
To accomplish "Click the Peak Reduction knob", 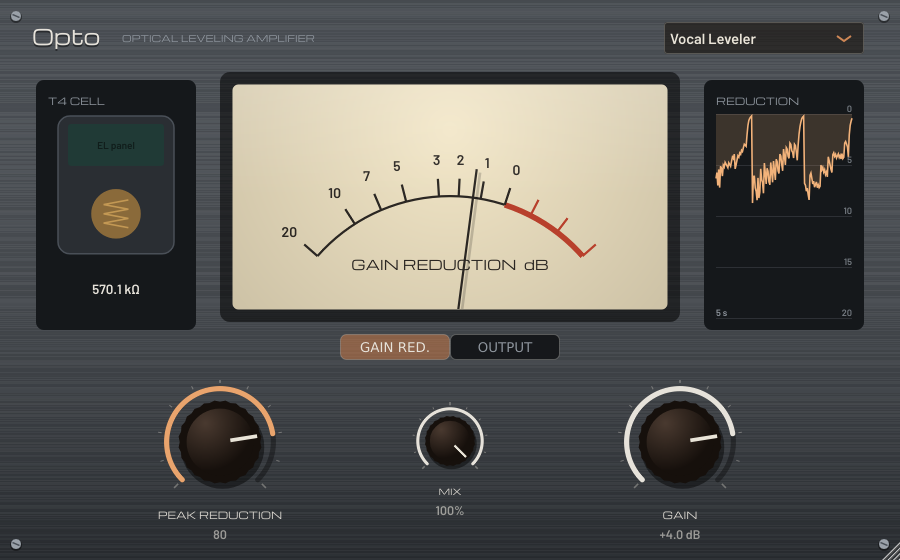I will [x=220, y=442].
